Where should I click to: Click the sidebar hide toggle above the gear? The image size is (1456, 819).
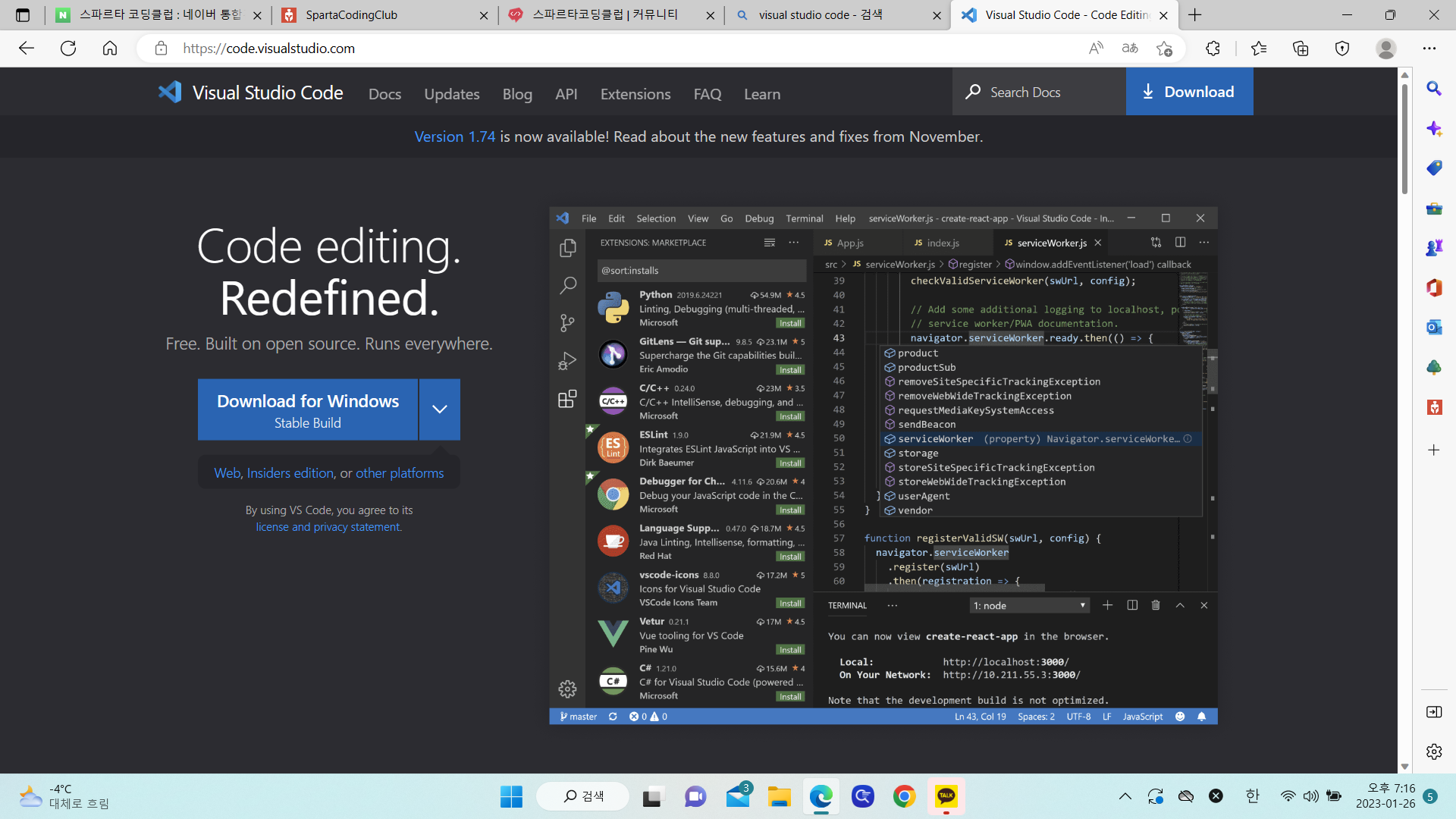tap(1433, 711)
